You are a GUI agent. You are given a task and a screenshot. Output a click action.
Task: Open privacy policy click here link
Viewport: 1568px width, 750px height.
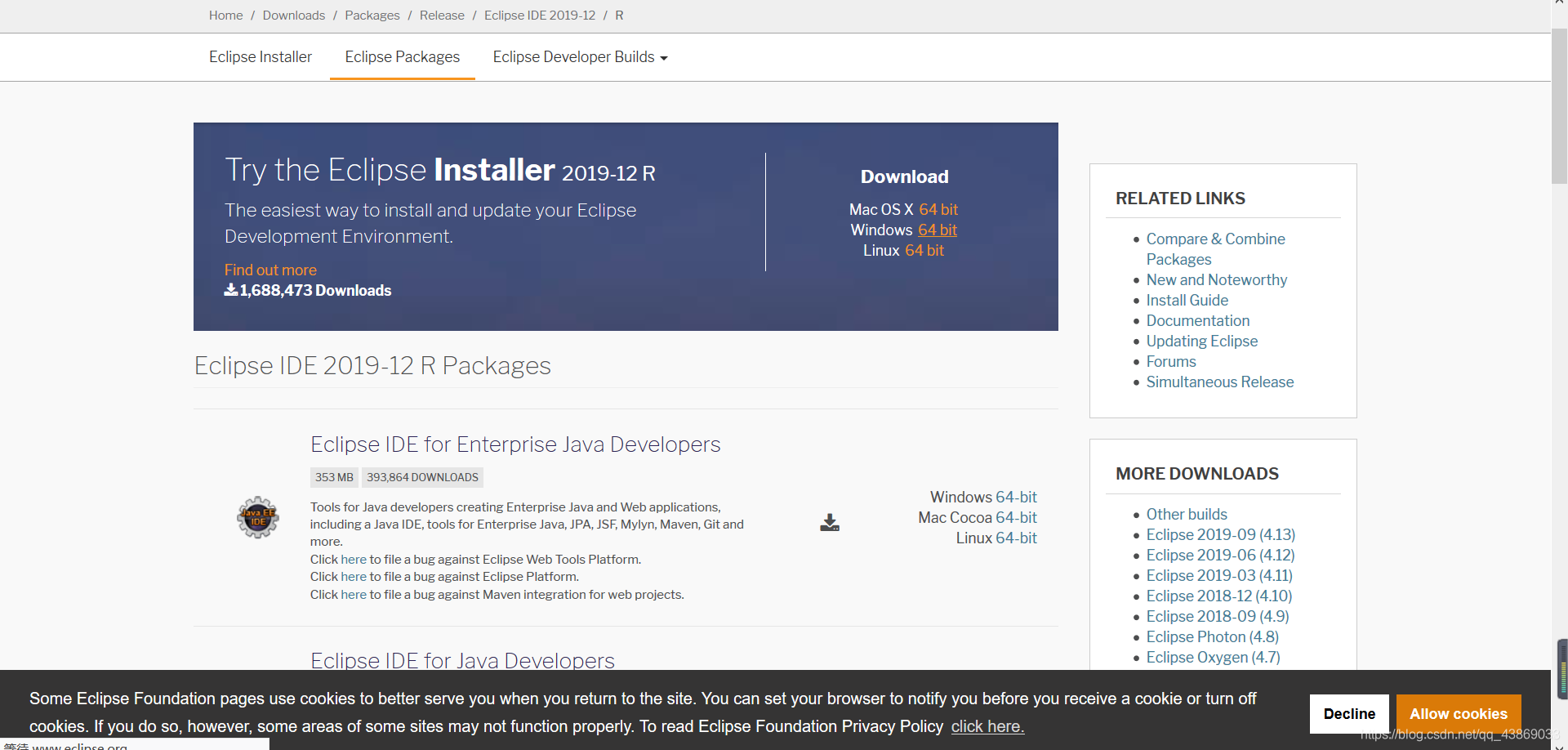point(987,726)
